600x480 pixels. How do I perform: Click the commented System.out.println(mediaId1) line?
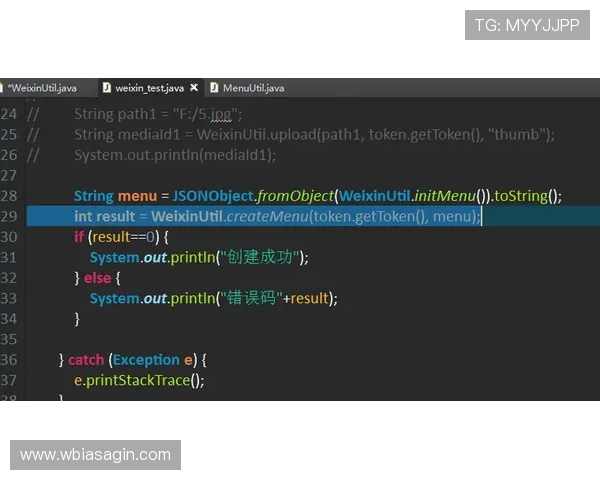click(x=174, y=155)
